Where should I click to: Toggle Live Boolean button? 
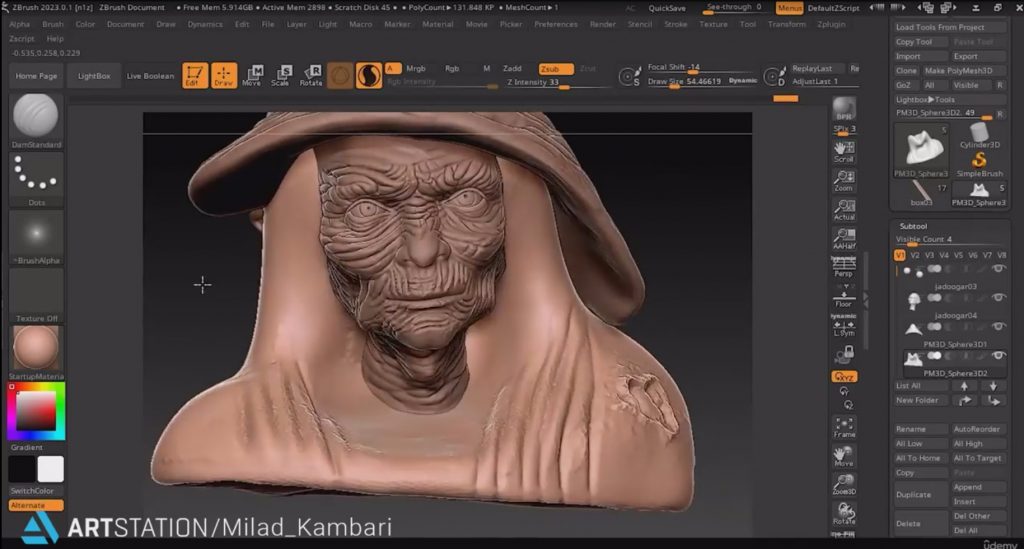150,76
